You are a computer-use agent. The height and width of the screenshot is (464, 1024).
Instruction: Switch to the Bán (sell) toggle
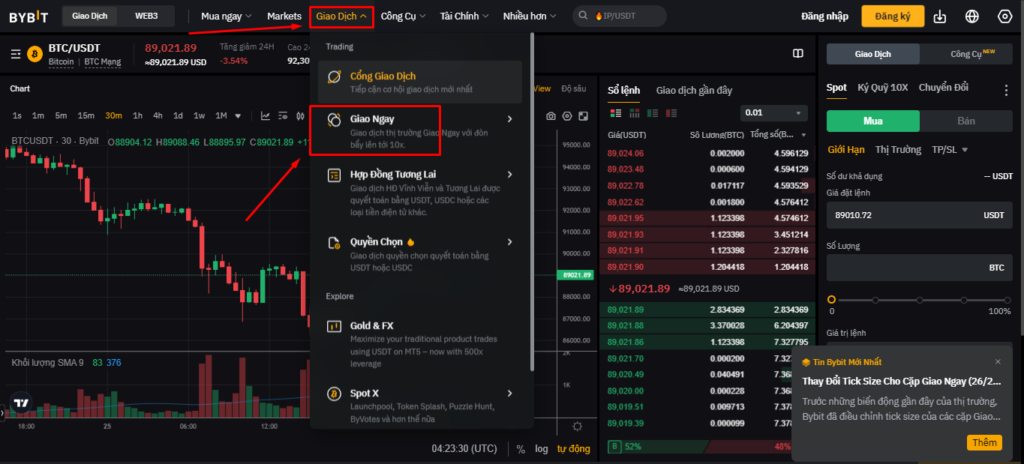click(x=967, y=121)
